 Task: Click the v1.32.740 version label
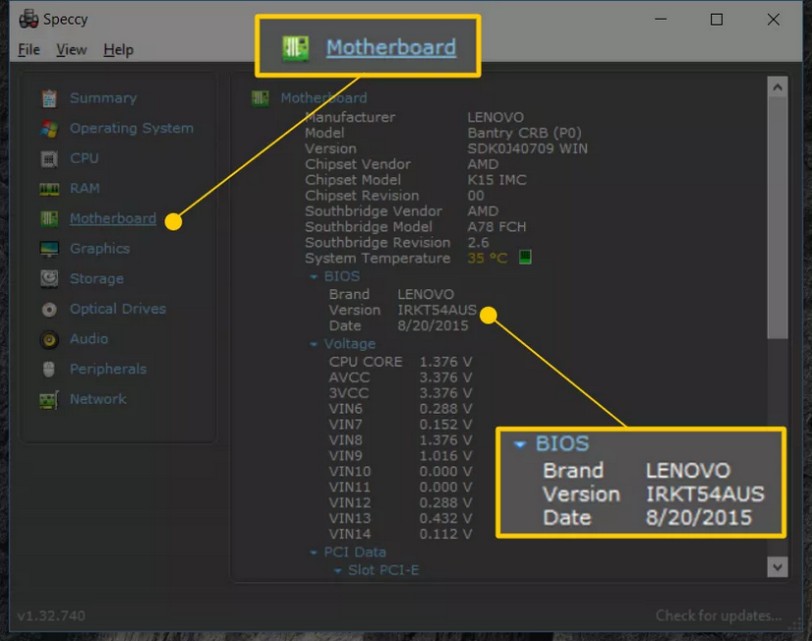pyautogui.click(x=51, y=616)
